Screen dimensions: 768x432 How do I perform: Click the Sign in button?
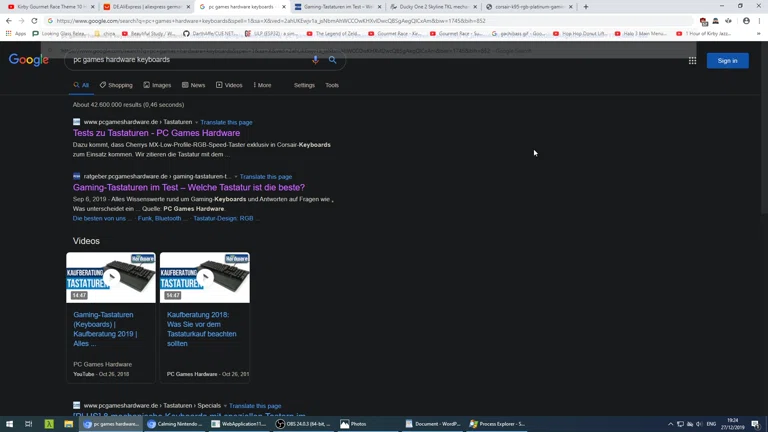727,61
